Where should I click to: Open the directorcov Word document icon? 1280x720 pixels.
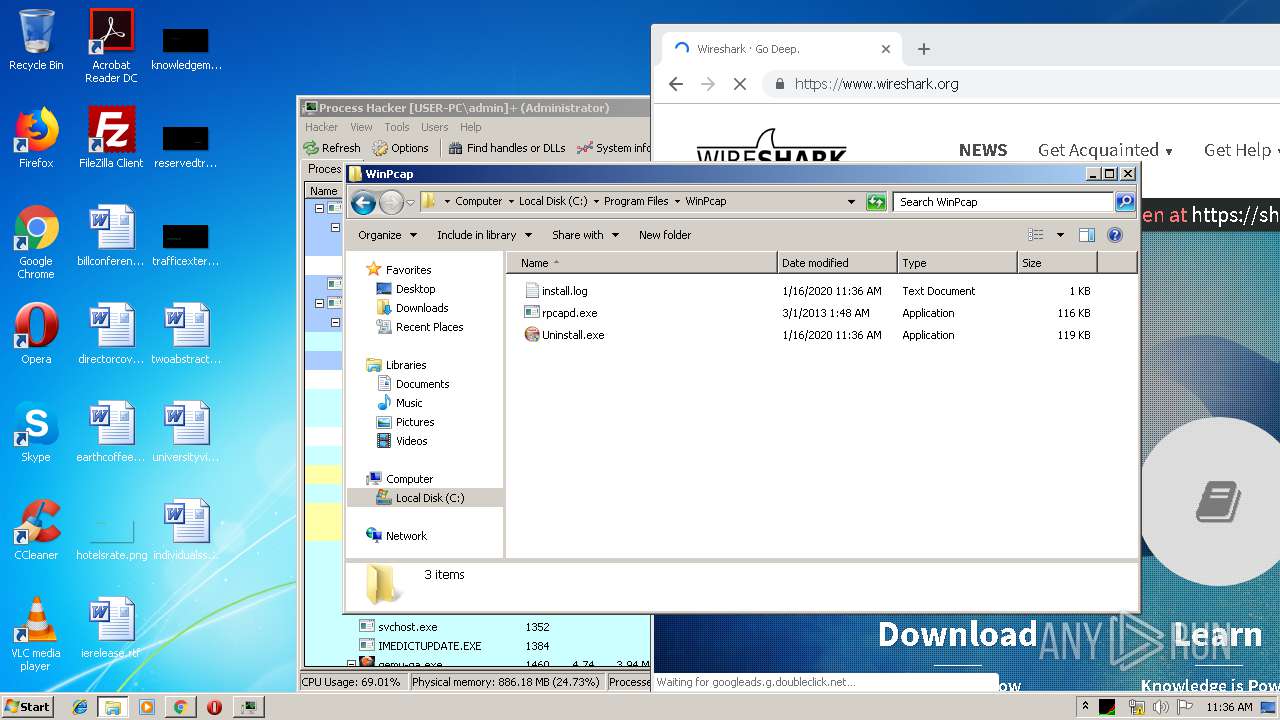coord(111,334)
